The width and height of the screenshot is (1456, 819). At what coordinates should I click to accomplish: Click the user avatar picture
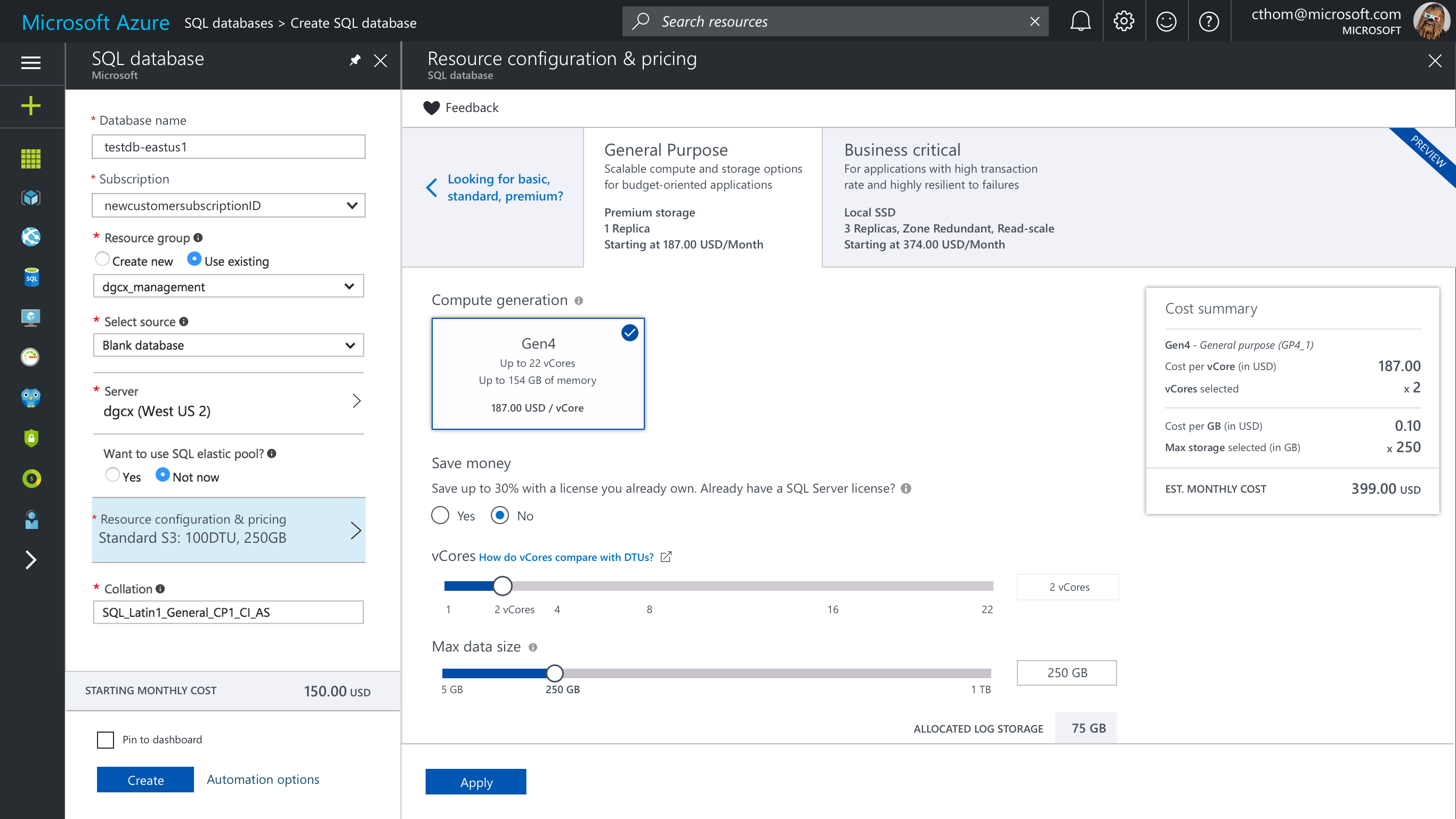click(1430, 21)
